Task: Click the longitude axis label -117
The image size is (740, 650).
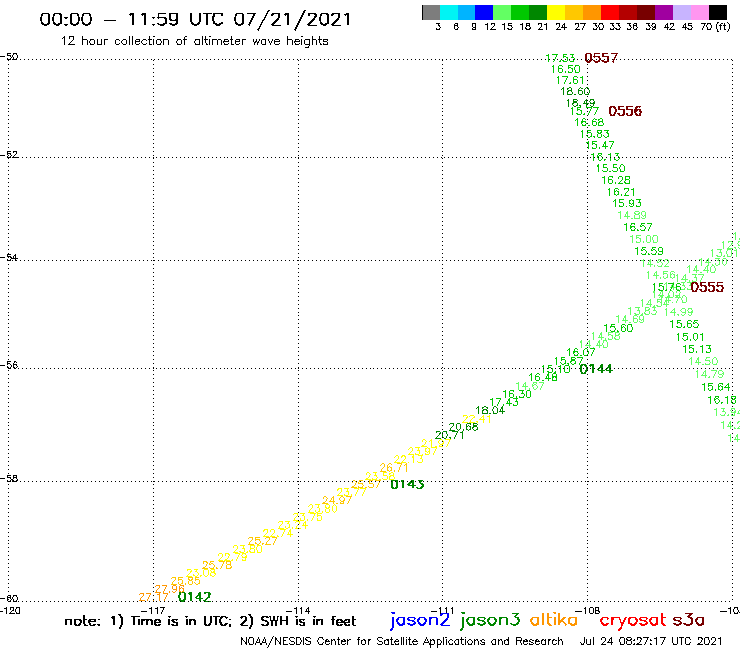Action: click(153, 611)
